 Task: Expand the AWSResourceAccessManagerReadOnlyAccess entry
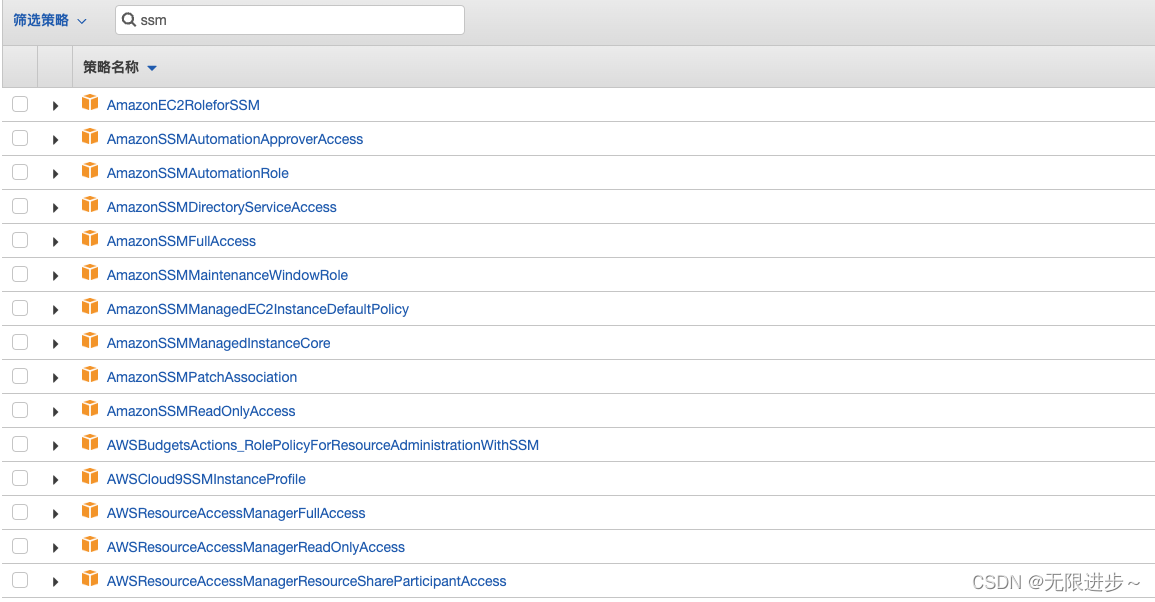click(x=55, y=546)
